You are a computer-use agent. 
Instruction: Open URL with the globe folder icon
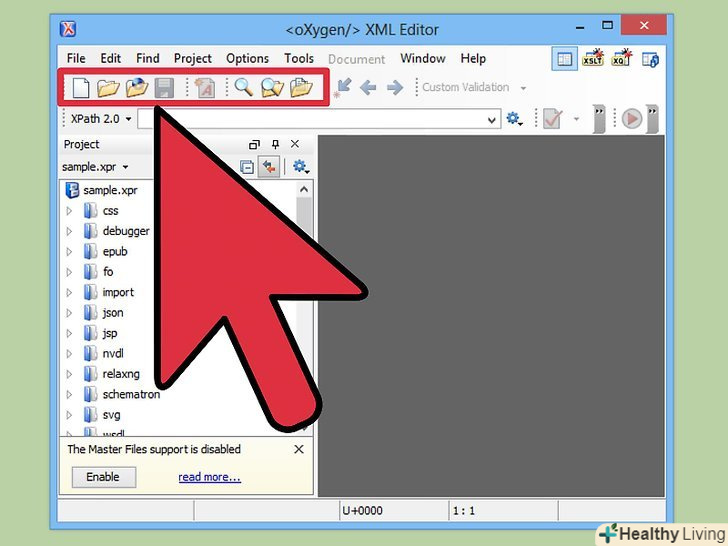136,87
